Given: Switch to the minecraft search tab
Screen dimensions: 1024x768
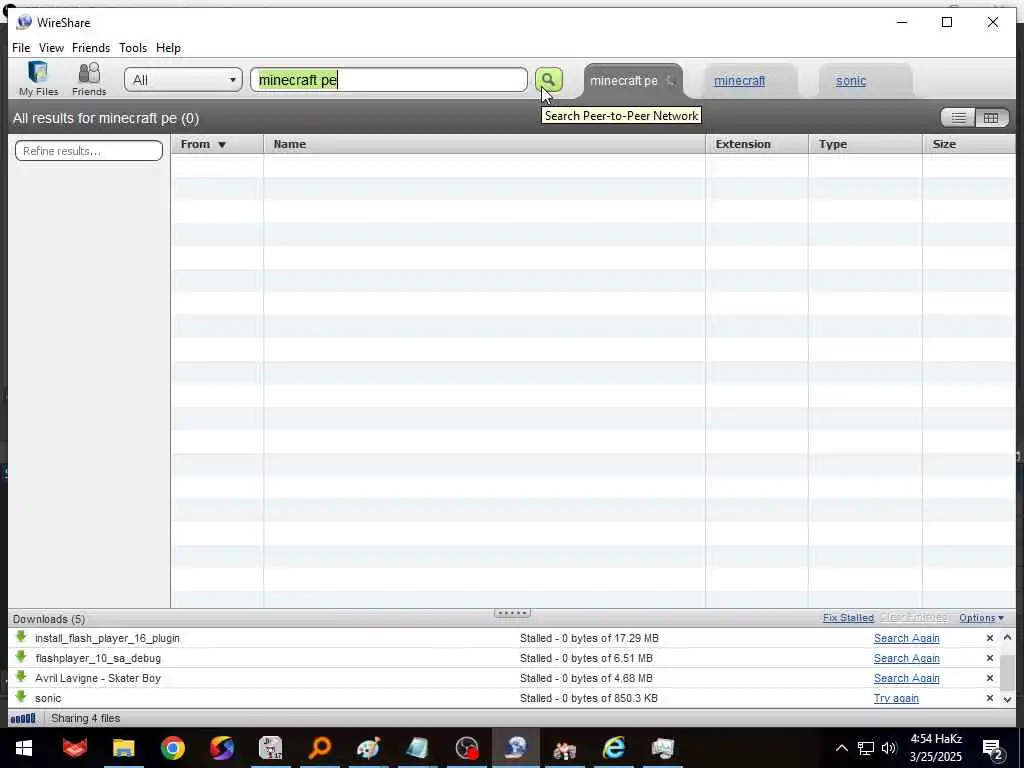Looking at the screenshot, I should coord(739,80).
